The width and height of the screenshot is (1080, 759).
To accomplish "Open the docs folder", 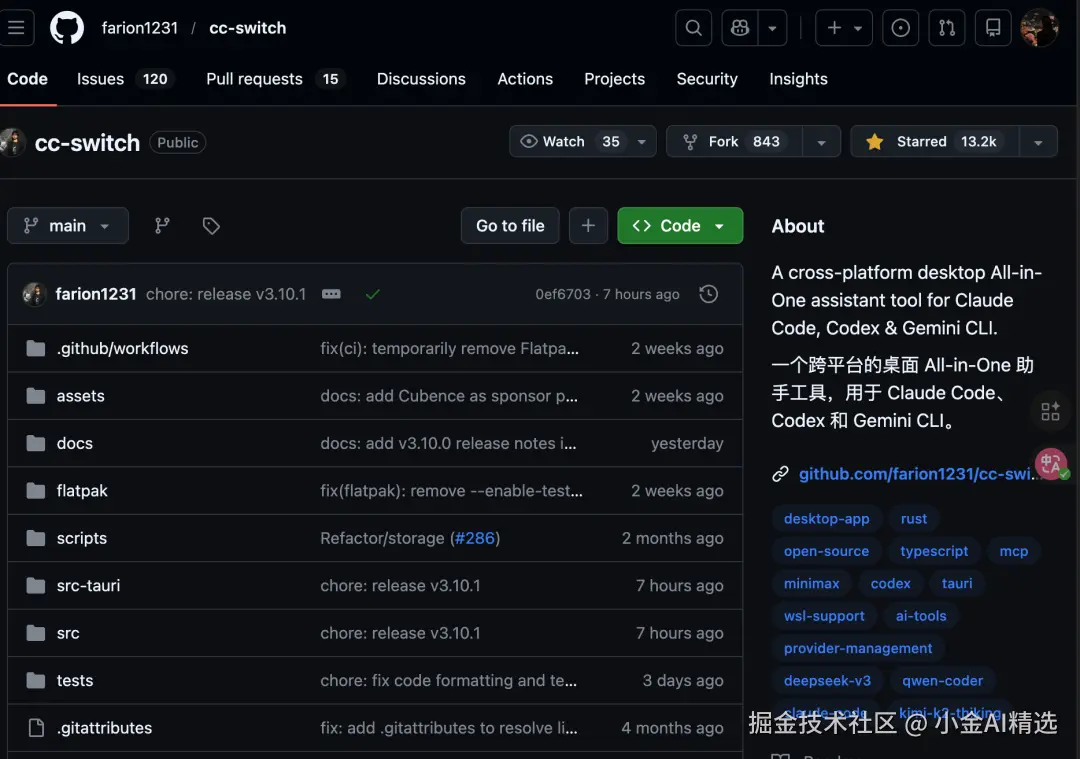I will point(74,444).
